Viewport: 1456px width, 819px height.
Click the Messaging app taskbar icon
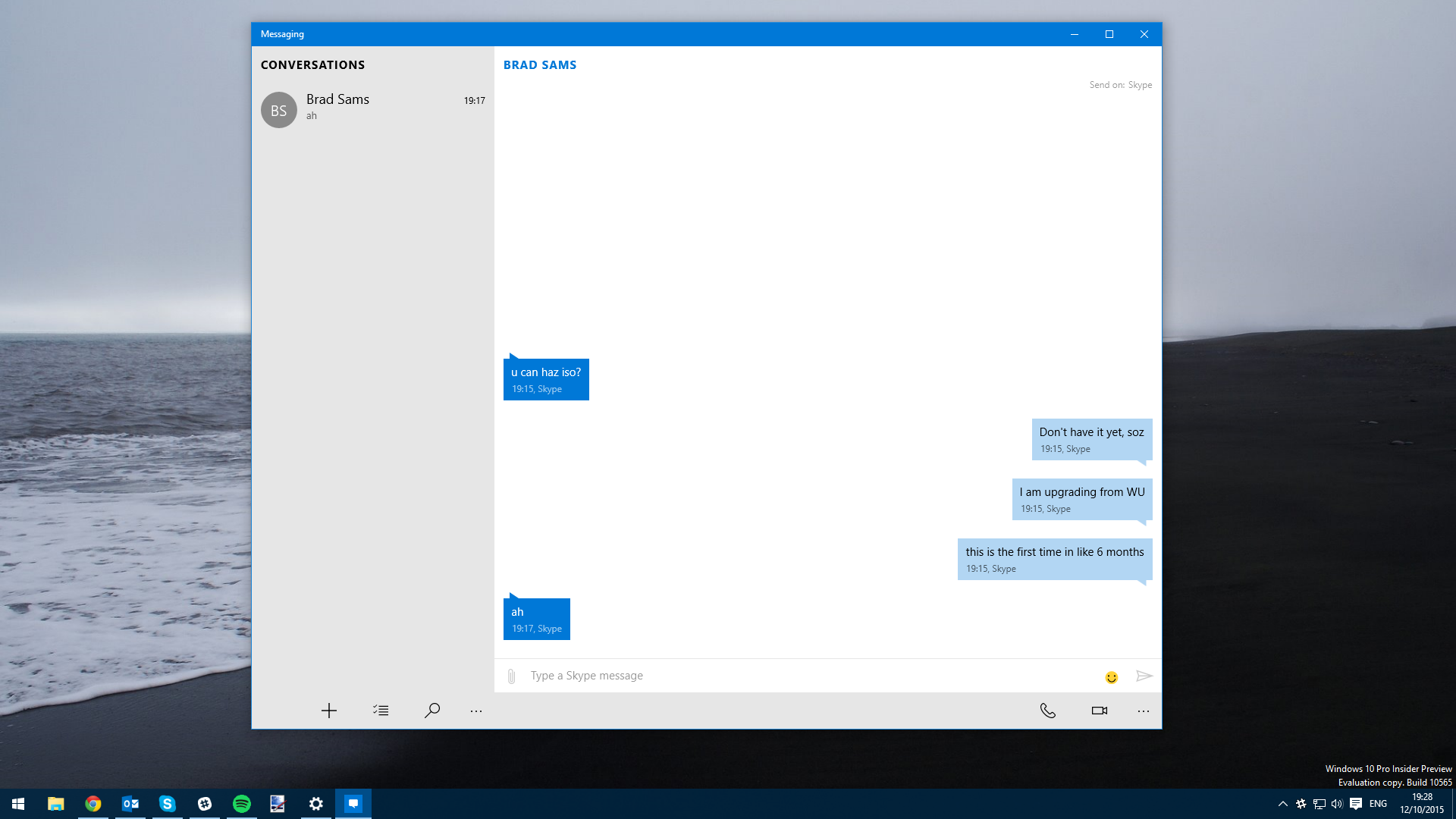(353, 804)
